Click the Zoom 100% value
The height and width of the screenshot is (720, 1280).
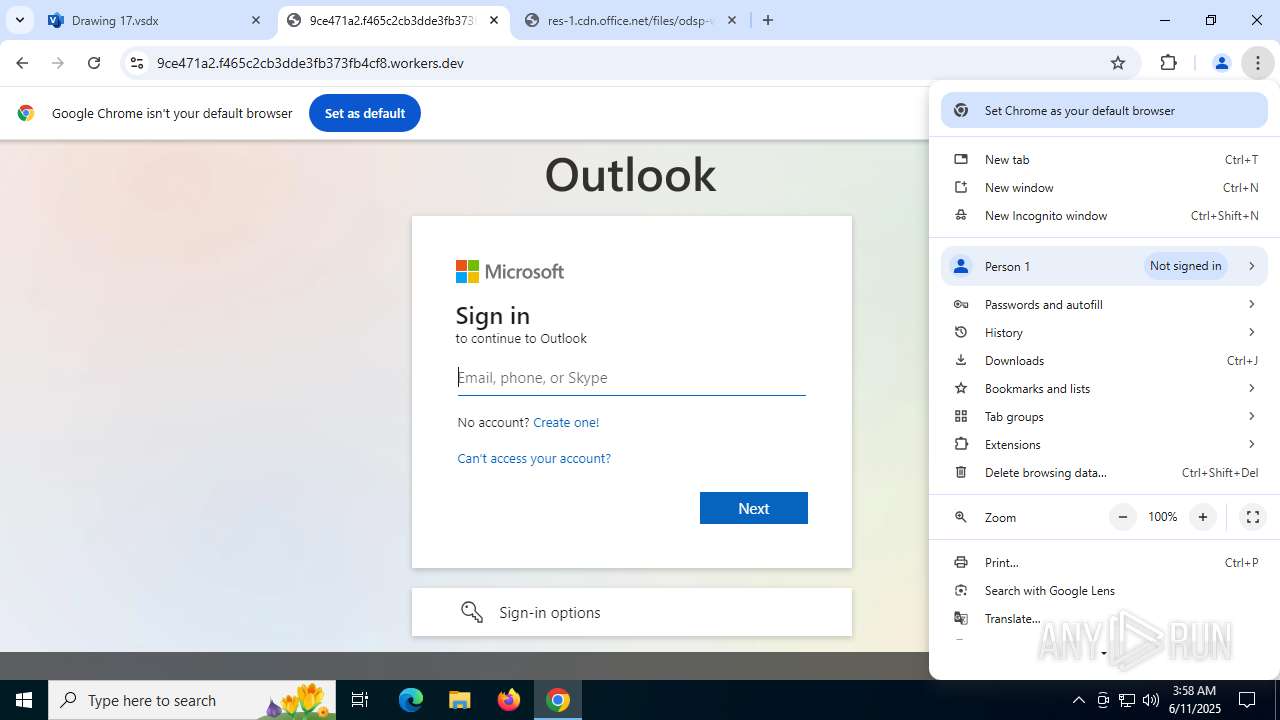[1162, 517]
